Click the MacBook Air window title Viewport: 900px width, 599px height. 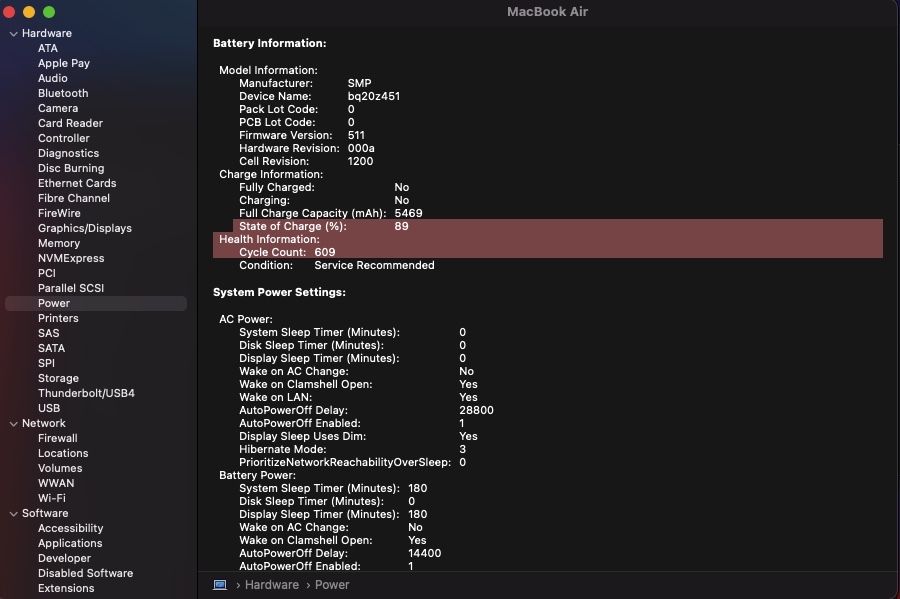(548, 11)
